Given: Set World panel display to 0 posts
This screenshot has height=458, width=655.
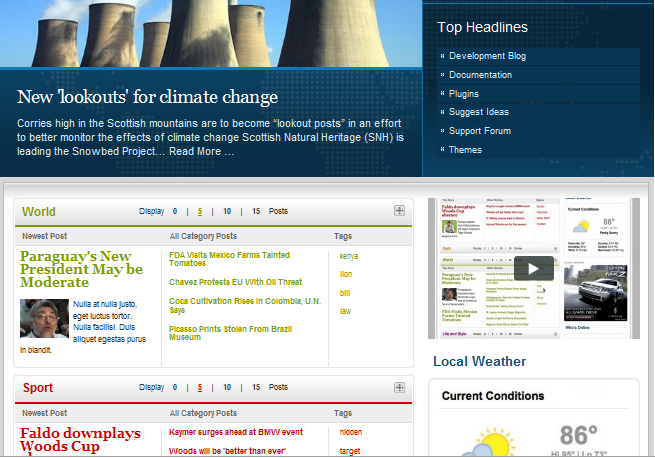Looking at the screenshot, I should [175, 211].
